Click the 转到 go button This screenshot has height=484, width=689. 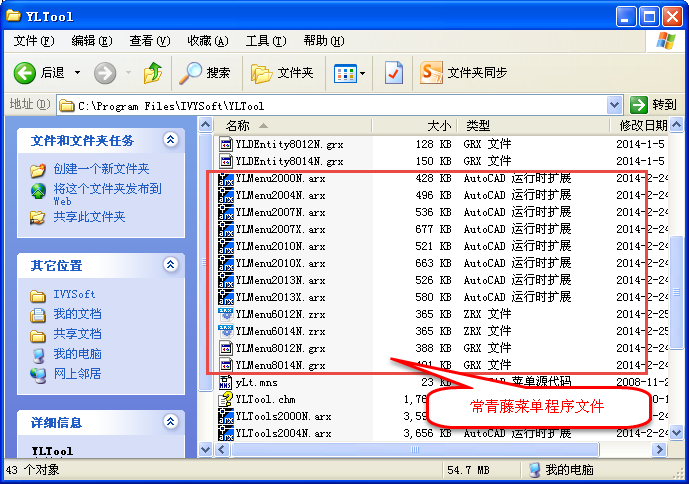click(653, 105)
